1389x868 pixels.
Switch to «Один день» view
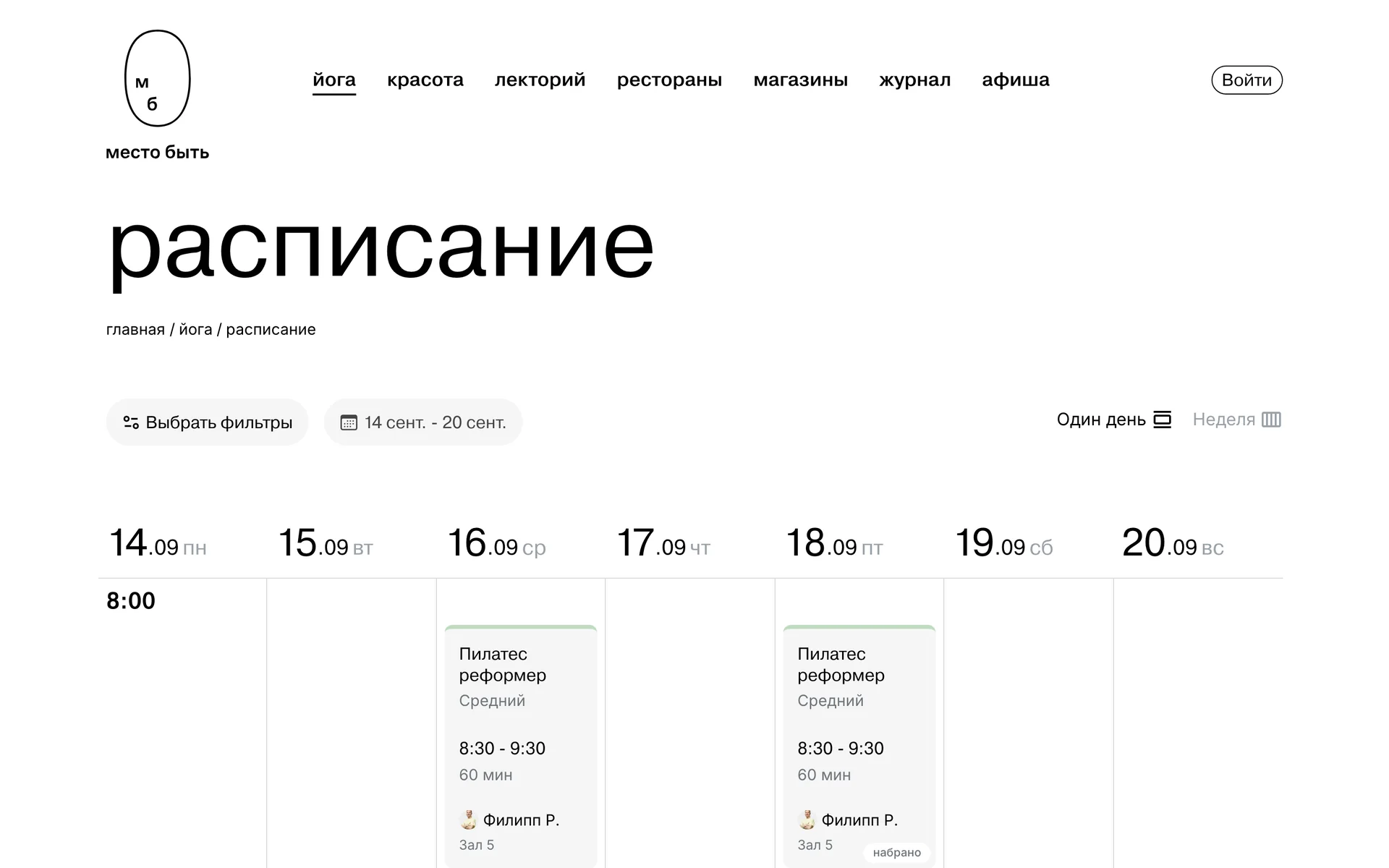coord(1113,420)
